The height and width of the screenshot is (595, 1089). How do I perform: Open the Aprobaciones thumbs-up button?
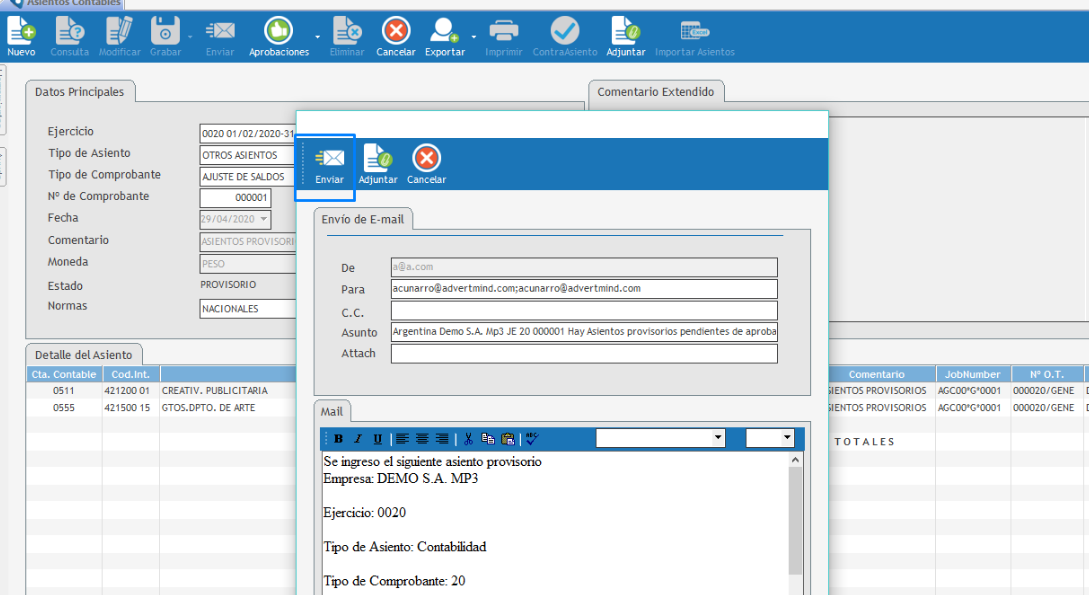(x=278, y=31)
